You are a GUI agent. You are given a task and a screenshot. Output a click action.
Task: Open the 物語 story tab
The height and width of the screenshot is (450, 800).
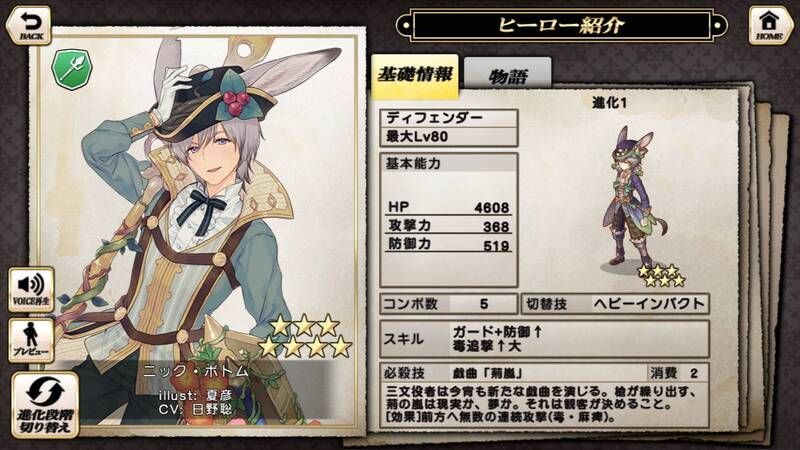point(508,74)
